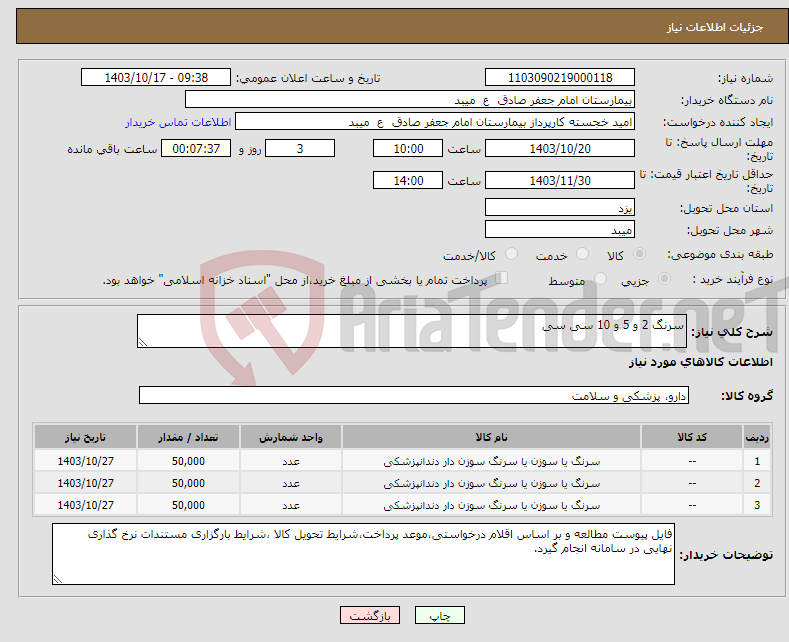Select the کالا/خدمت radio button
Viewport: 789px width, 642px height.
point(511,254)
